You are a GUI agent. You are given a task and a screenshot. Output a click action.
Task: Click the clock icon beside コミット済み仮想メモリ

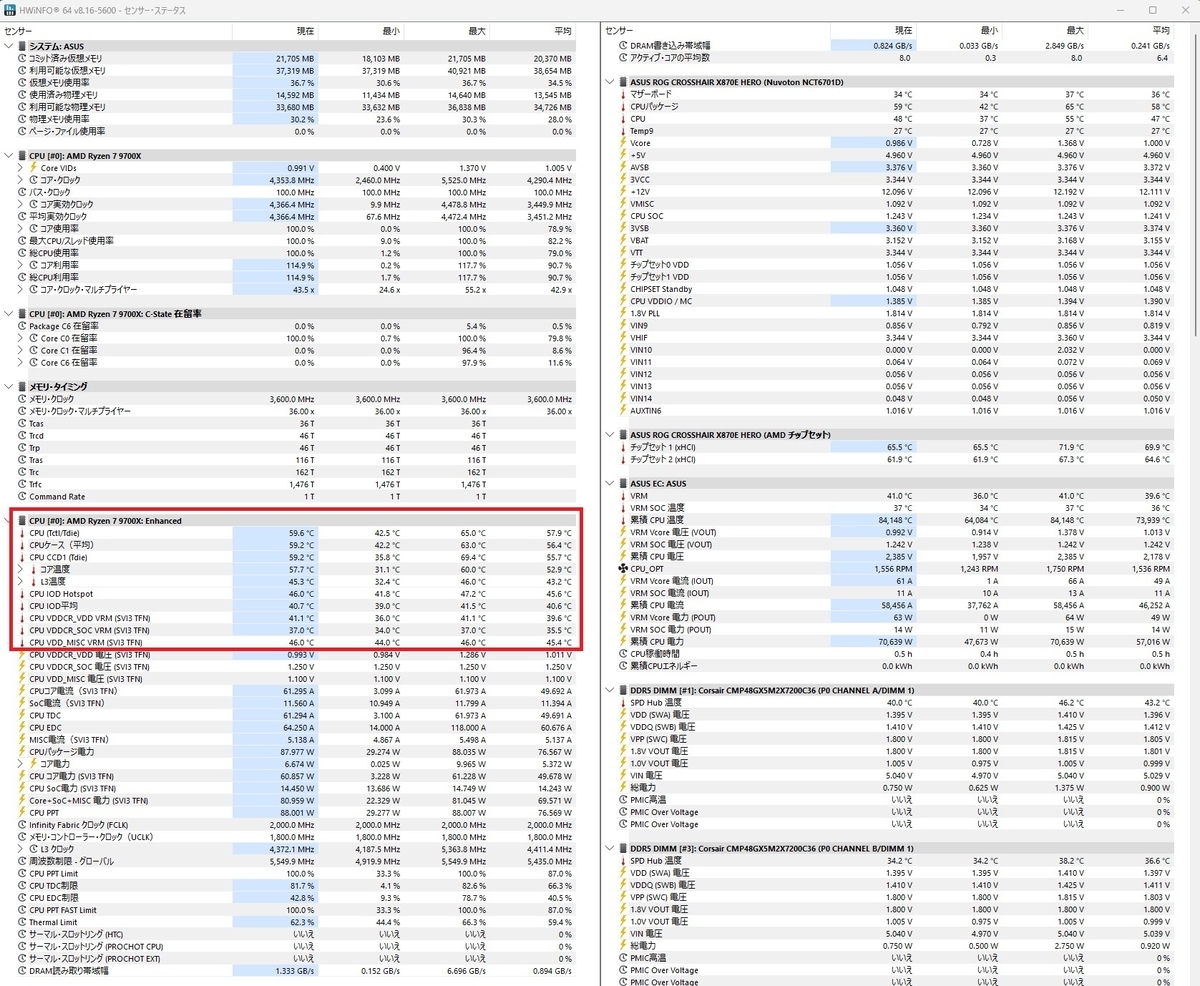pyautogui.click(x=23, y=59)
